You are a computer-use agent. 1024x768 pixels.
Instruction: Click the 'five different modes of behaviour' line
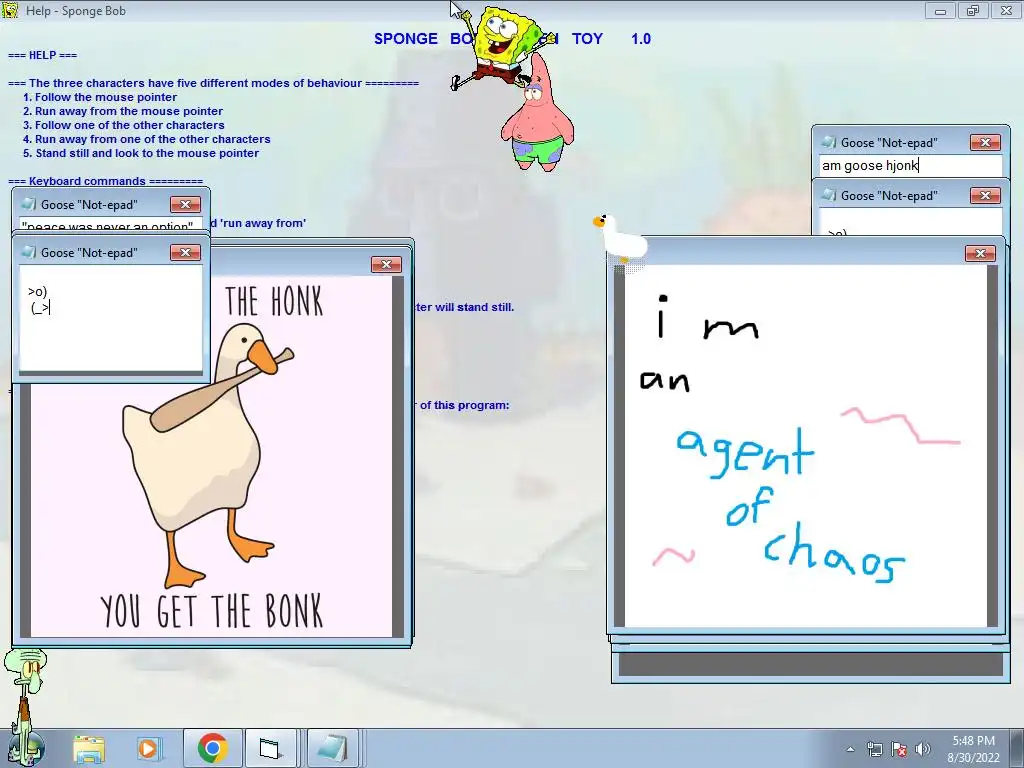(213, 83)
